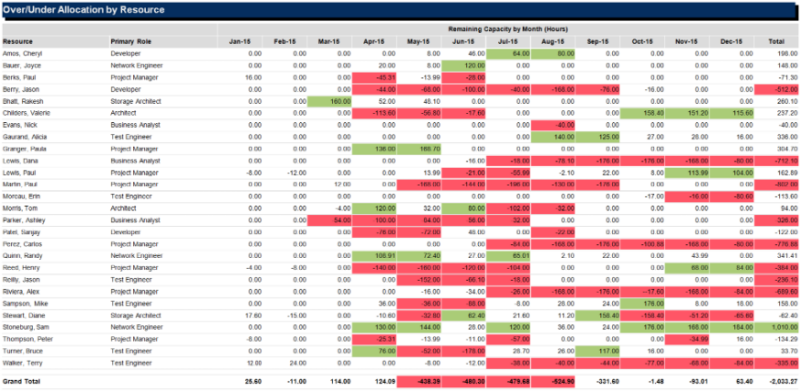Click the Jun-15 column header

463,41
